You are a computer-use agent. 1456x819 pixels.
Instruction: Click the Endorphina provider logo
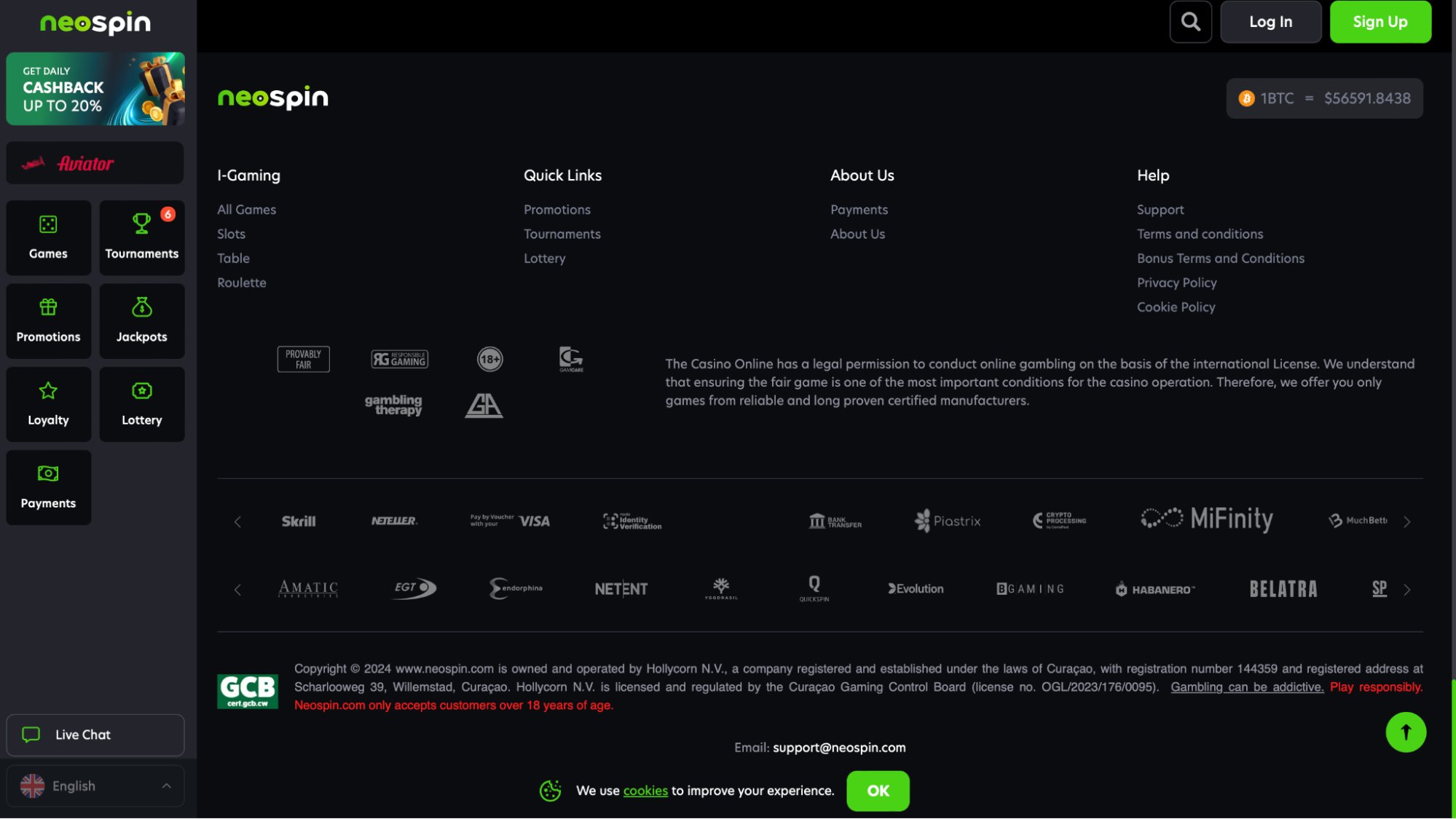(x=516, y=588)
